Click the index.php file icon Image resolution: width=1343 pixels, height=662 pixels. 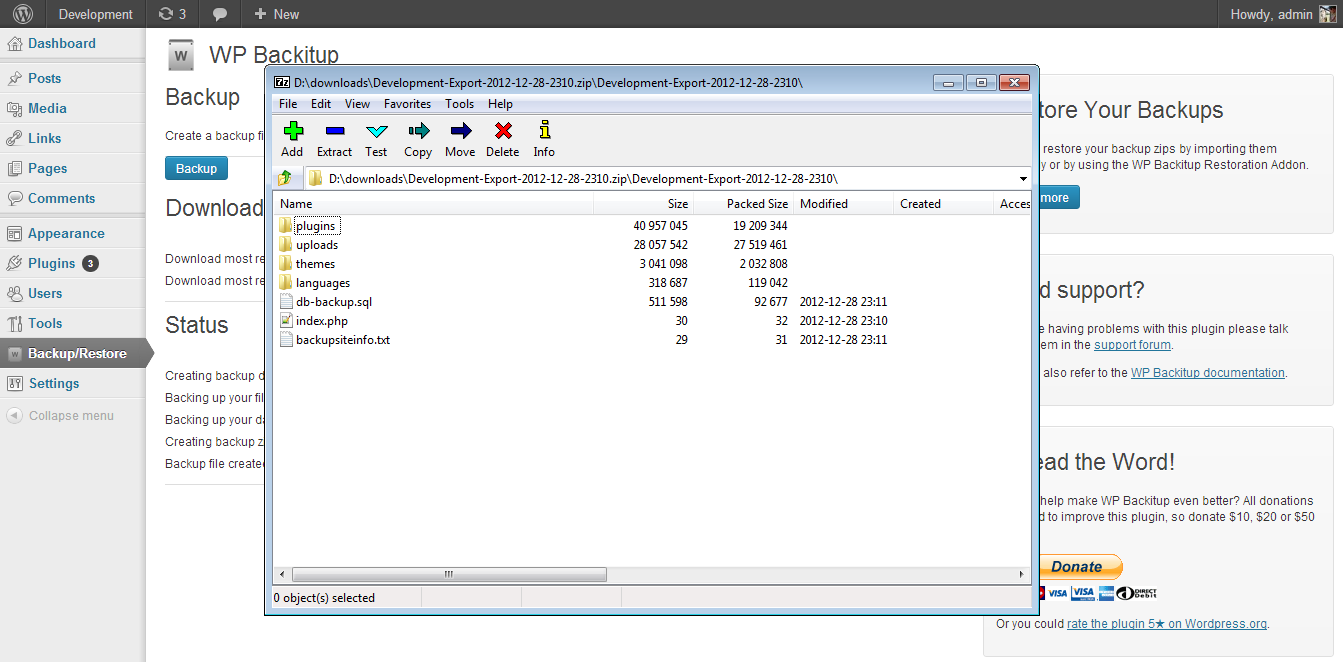point(285,321)
